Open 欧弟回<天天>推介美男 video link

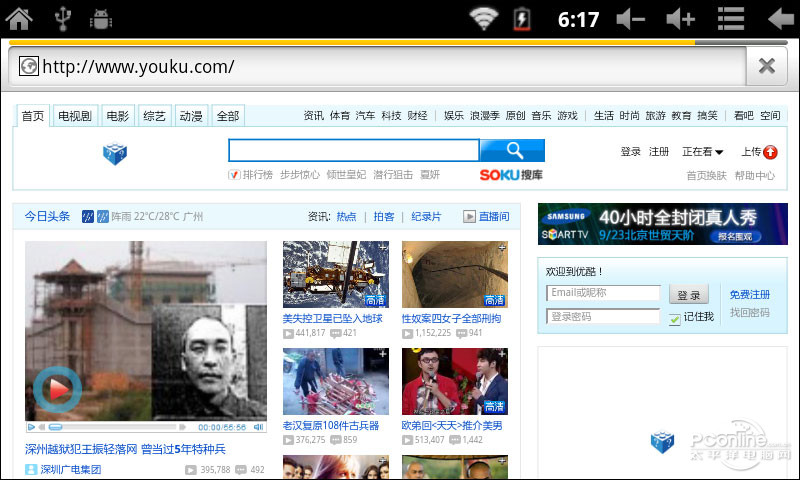[x=452, y=425]
